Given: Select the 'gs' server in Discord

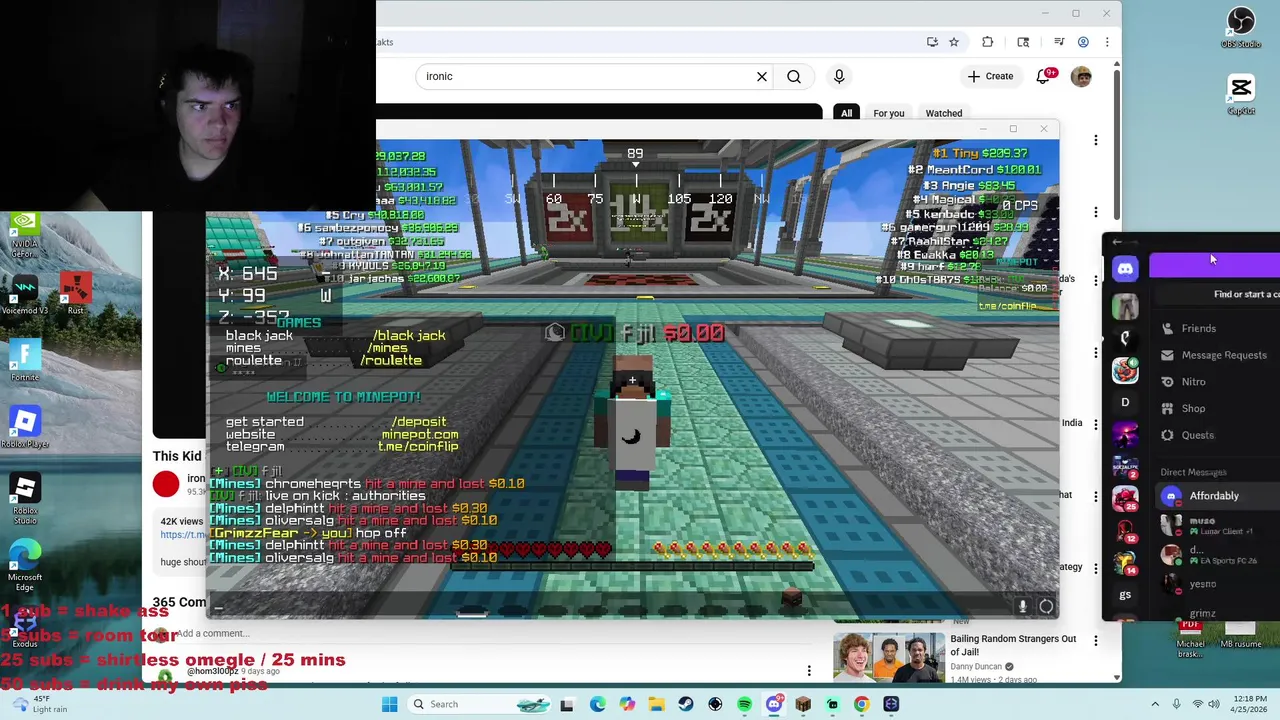Looking at the screenshot, I should (x=1125, y=595).
